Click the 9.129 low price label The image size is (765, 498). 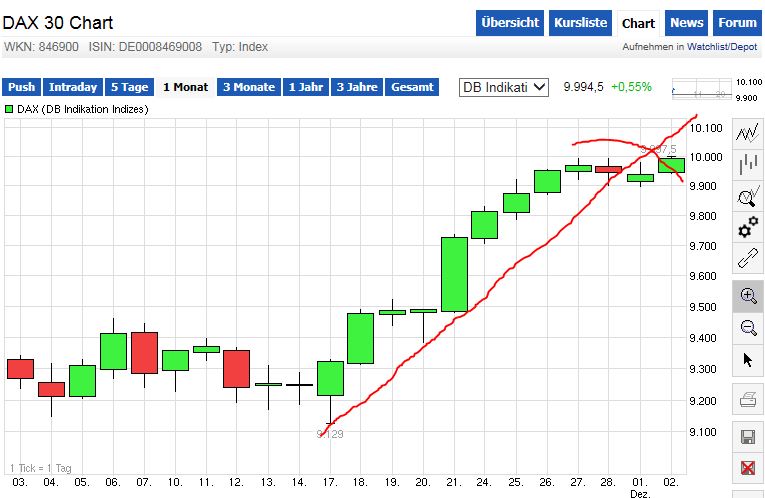[x=330, y=434]
